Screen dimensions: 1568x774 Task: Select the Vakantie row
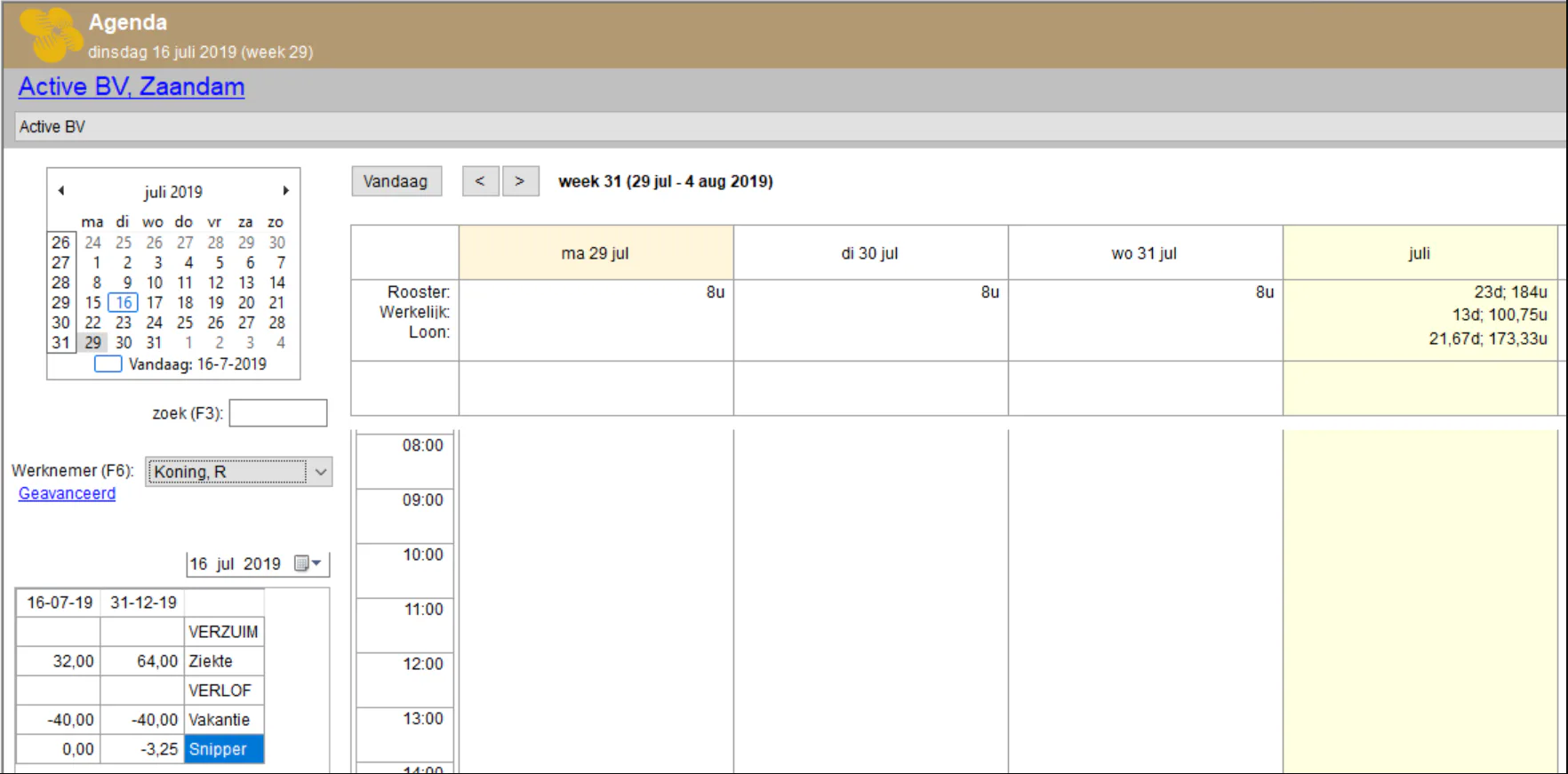[x=140, y=720]
